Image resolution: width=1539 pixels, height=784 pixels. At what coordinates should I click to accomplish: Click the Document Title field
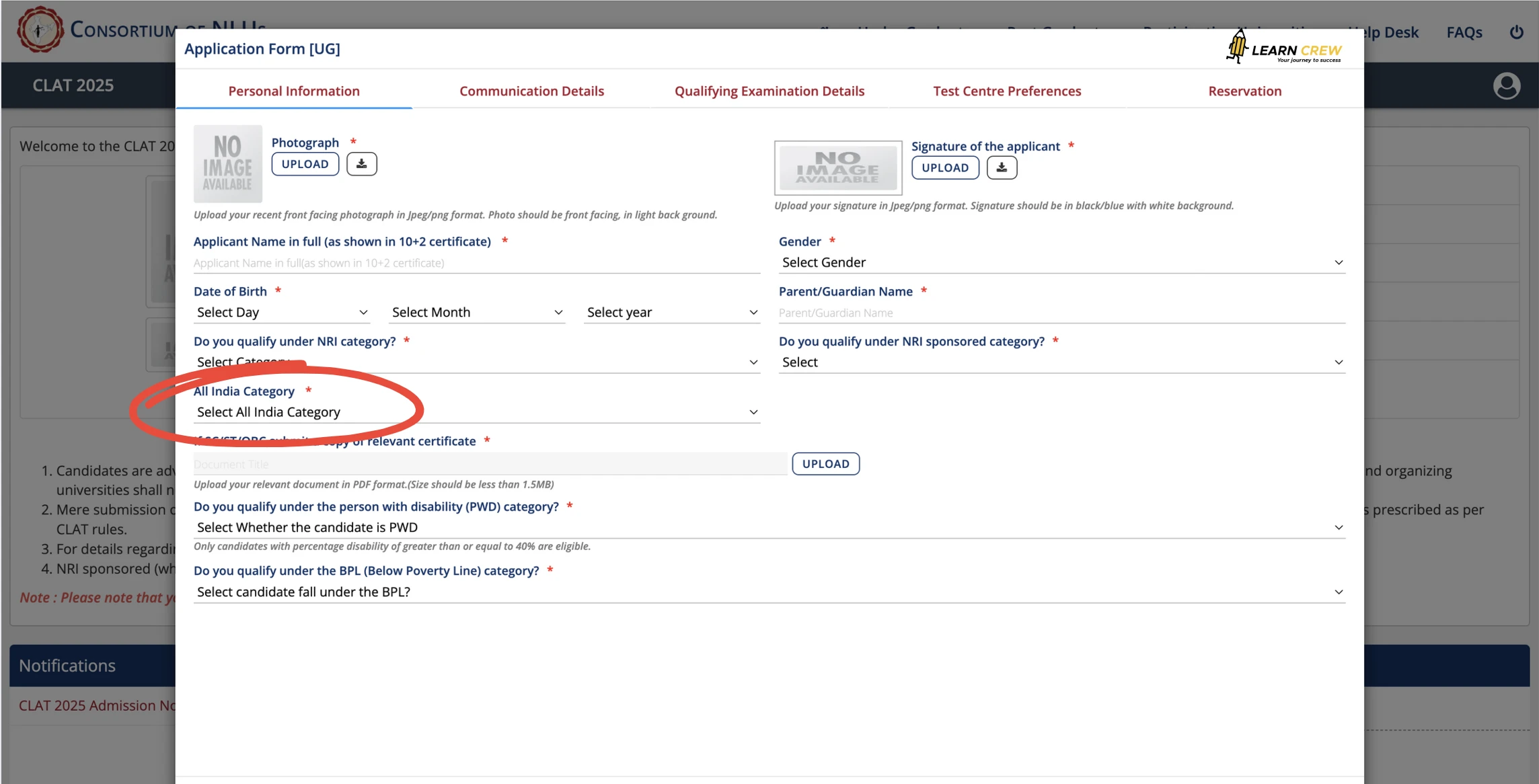[490, 464]
